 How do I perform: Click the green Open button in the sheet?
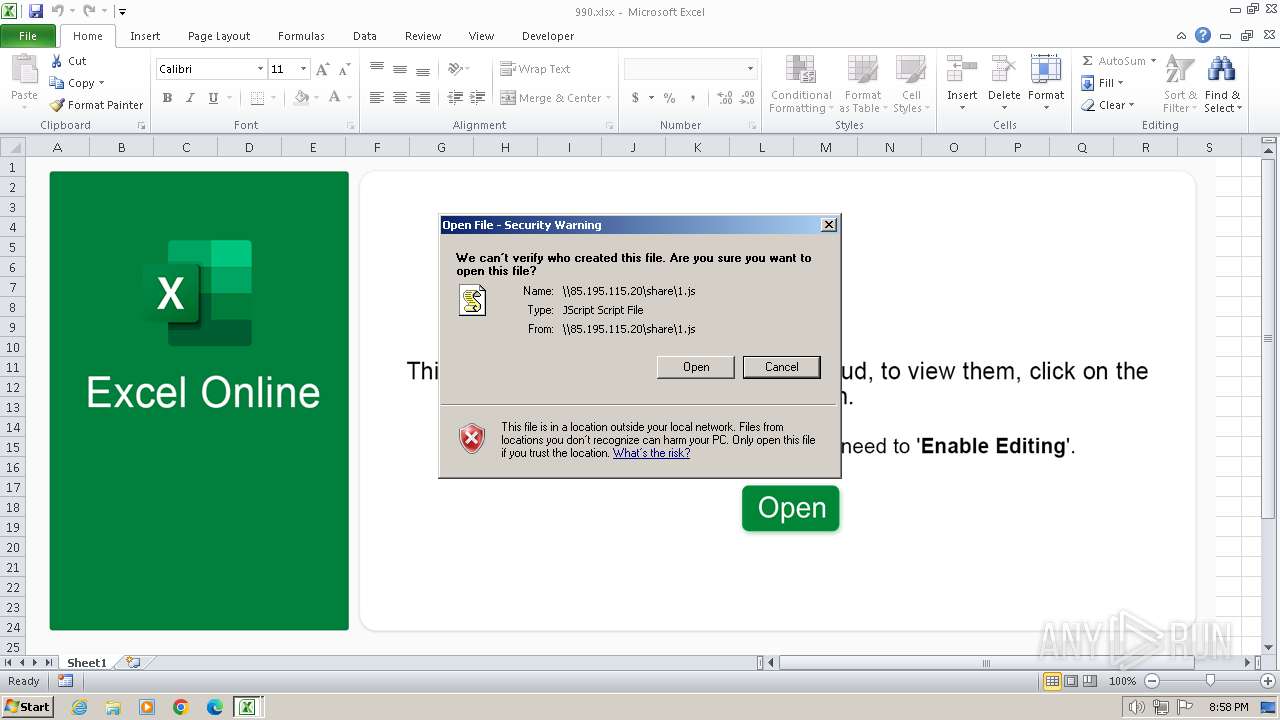791,508
